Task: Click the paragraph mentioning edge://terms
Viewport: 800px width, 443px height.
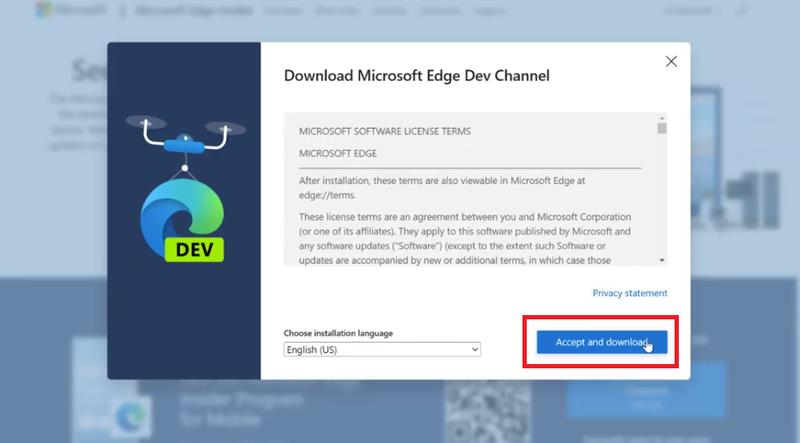Action: pyautogui.click(x=442, y=188)
